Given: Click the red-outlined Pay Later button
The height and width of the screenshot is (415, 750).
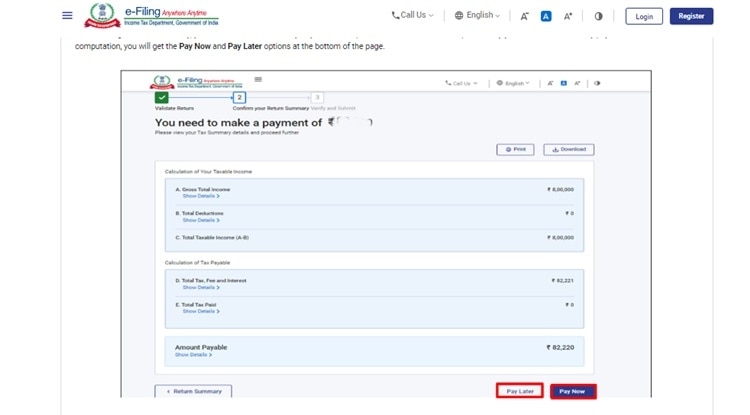Looking at the screenshot, I should [519, 391].
